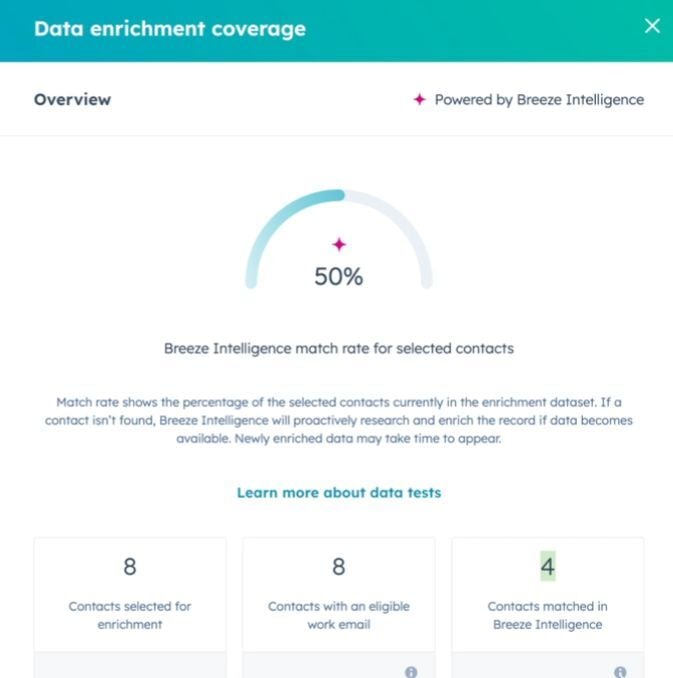Select the Contacts matched in Breeze Intelligence card
Image resolution: width=673 pixels, height=678 pixels.
pyautogui.click(x=548, y=595)
